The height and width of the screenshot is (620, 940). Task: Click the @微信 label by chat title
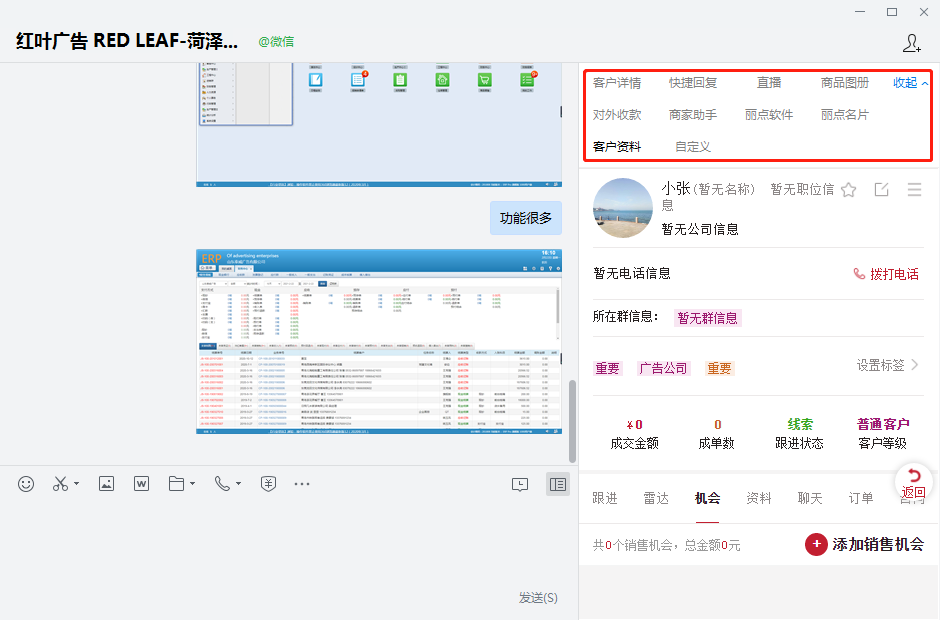pos(276,41)
